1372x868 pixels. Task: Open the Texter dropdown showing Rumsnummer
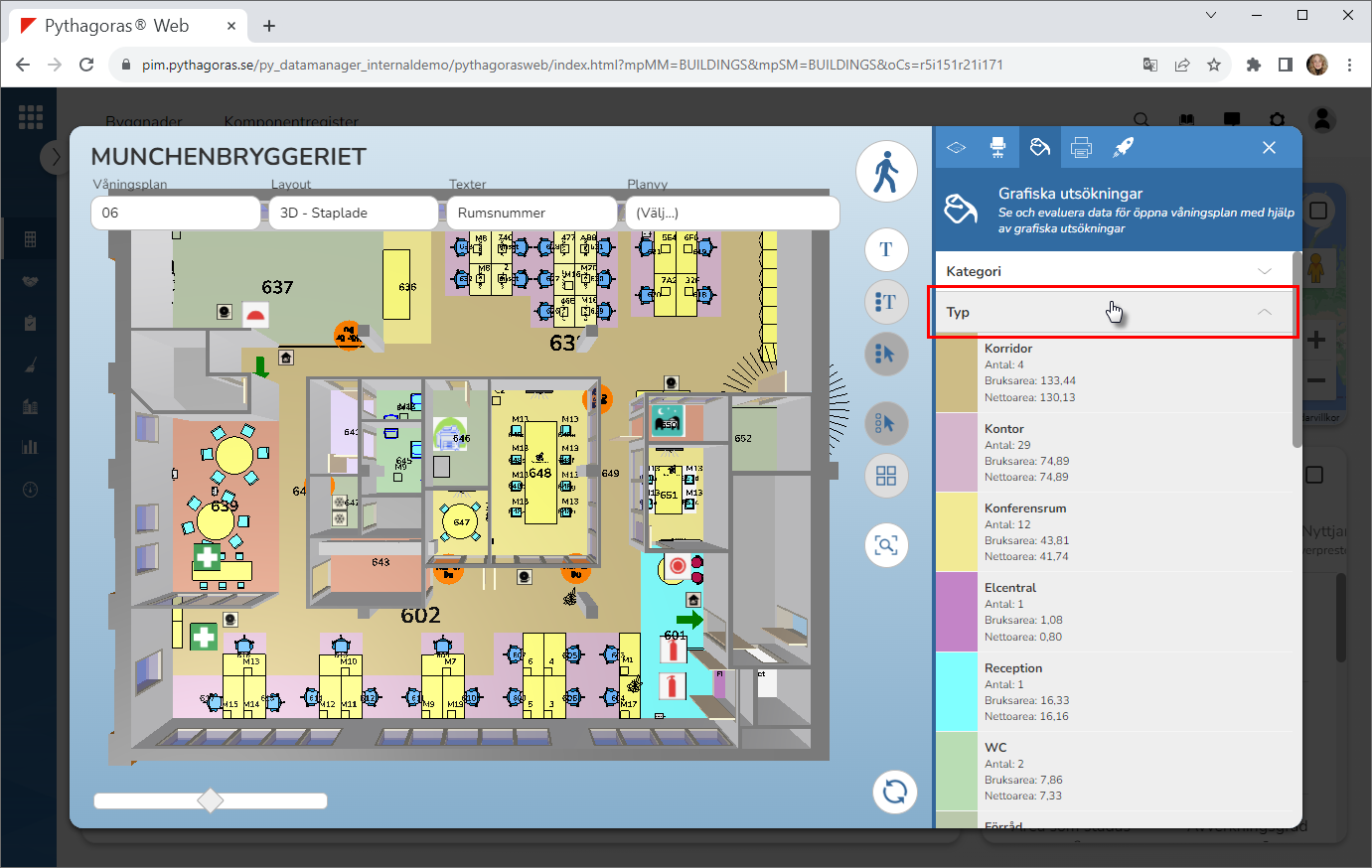[532, 213]
